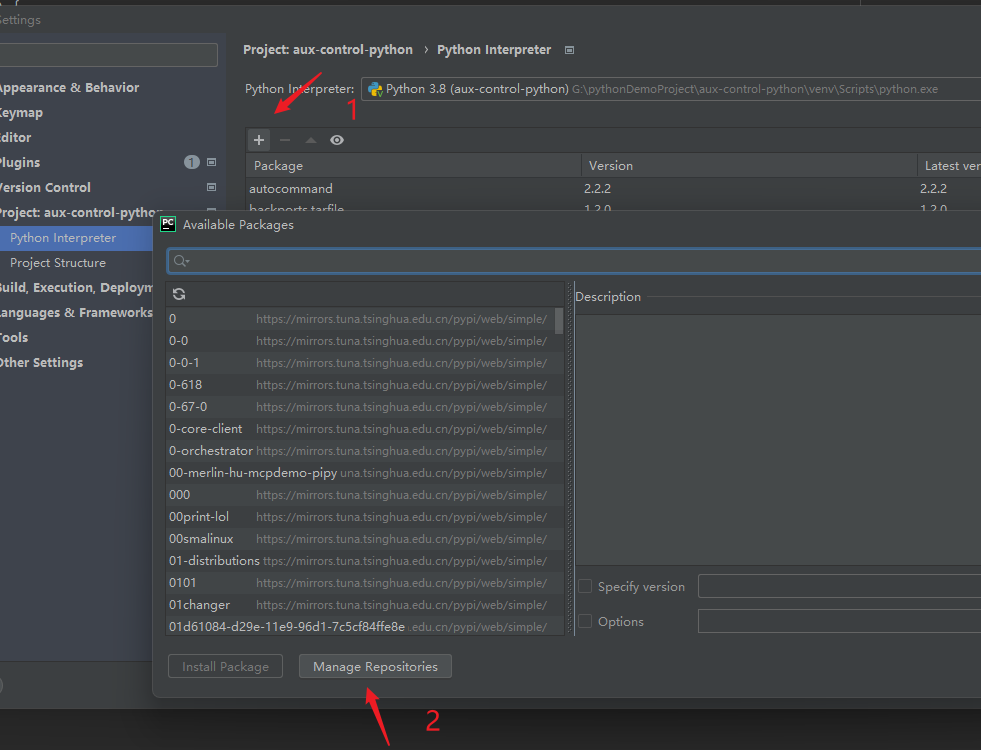The image size is (981, 750).
Task: Click the settings icon beside Version Control
Action: point(211,187)
